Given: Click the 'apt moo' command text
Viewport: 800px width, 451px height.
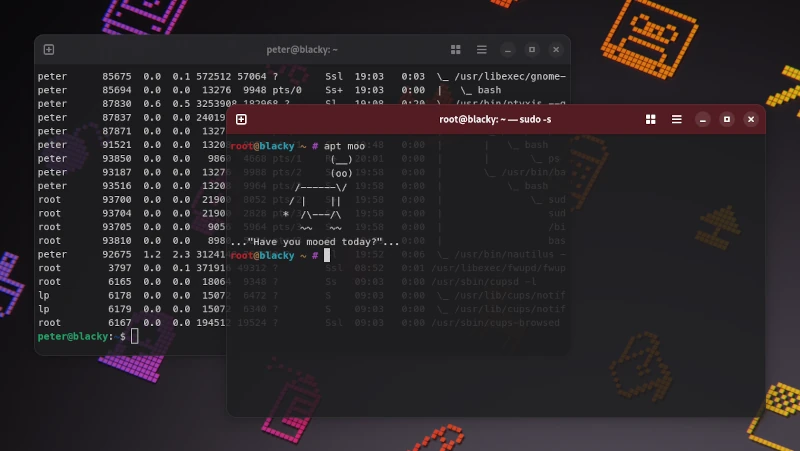Looking at the screenshot, I should [344, 146].
